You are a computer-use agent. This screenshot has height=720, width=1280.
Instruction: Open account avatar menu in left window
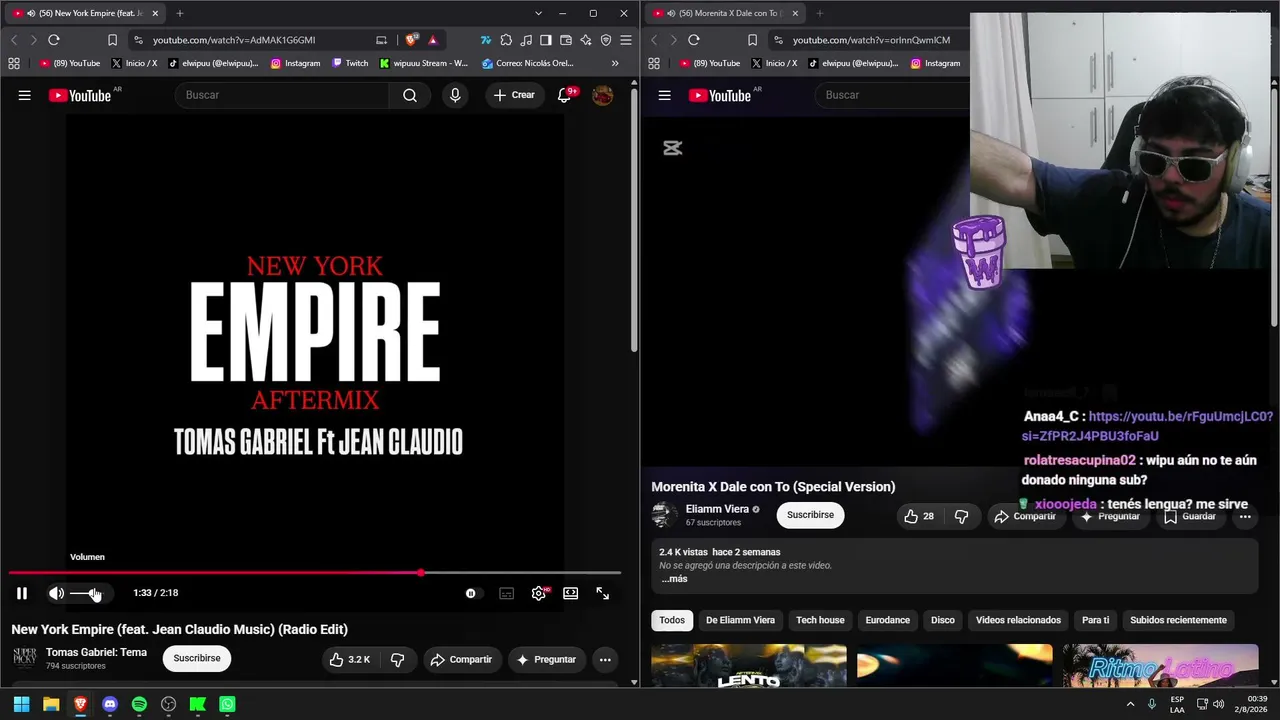602,95
